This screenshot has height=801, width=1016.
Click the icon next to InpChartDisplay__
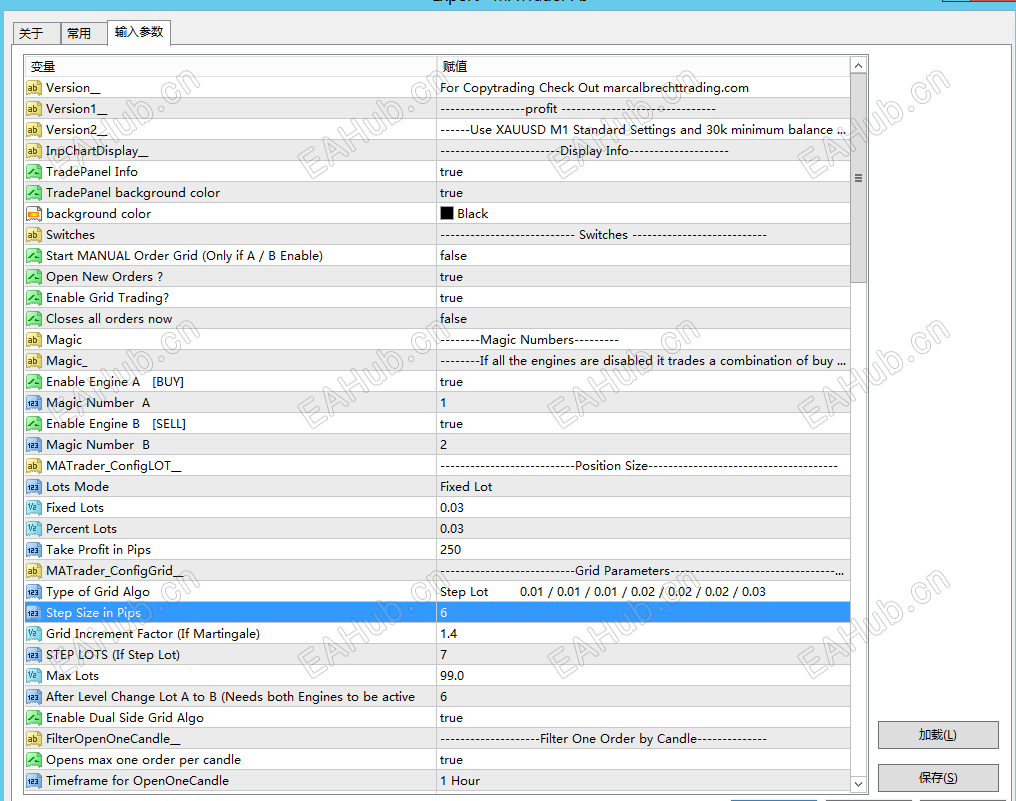click(x=34, y=151)
